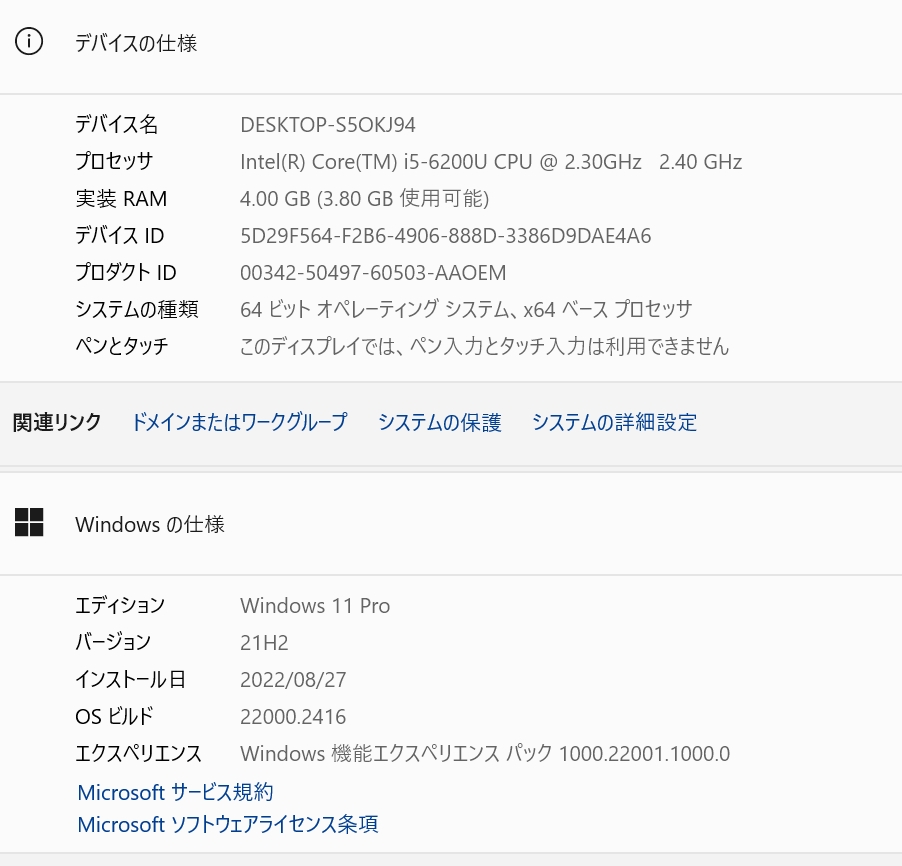Click the プロダクト ID value 00342-50497-60503-AAOEM
Image resolution: width=902 pixels, height=866 pixels.
(373, 273)
